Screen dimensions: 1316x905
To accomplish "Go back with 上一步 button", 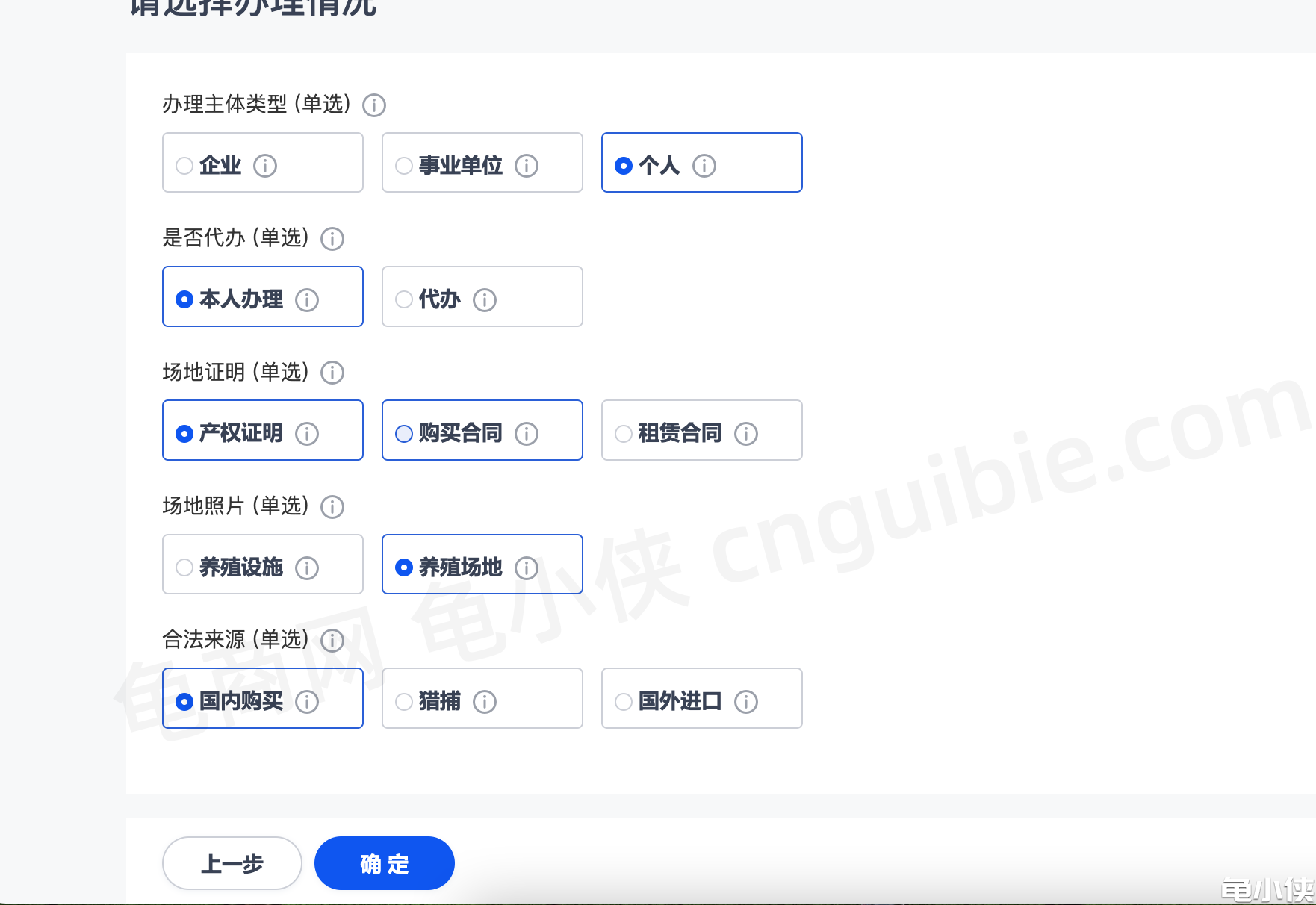I will 232,863.
